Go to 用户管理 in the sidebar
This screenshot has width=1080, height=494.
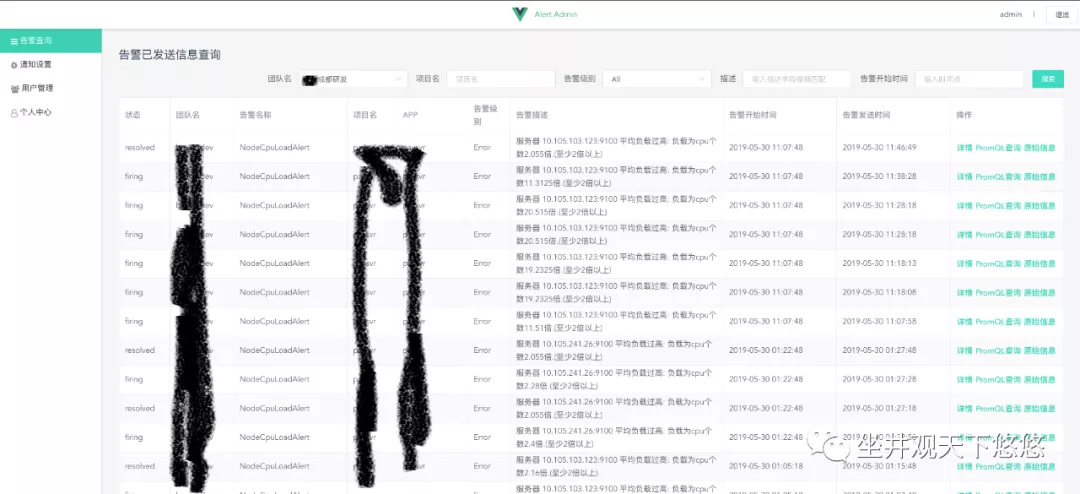coord(36,89)
